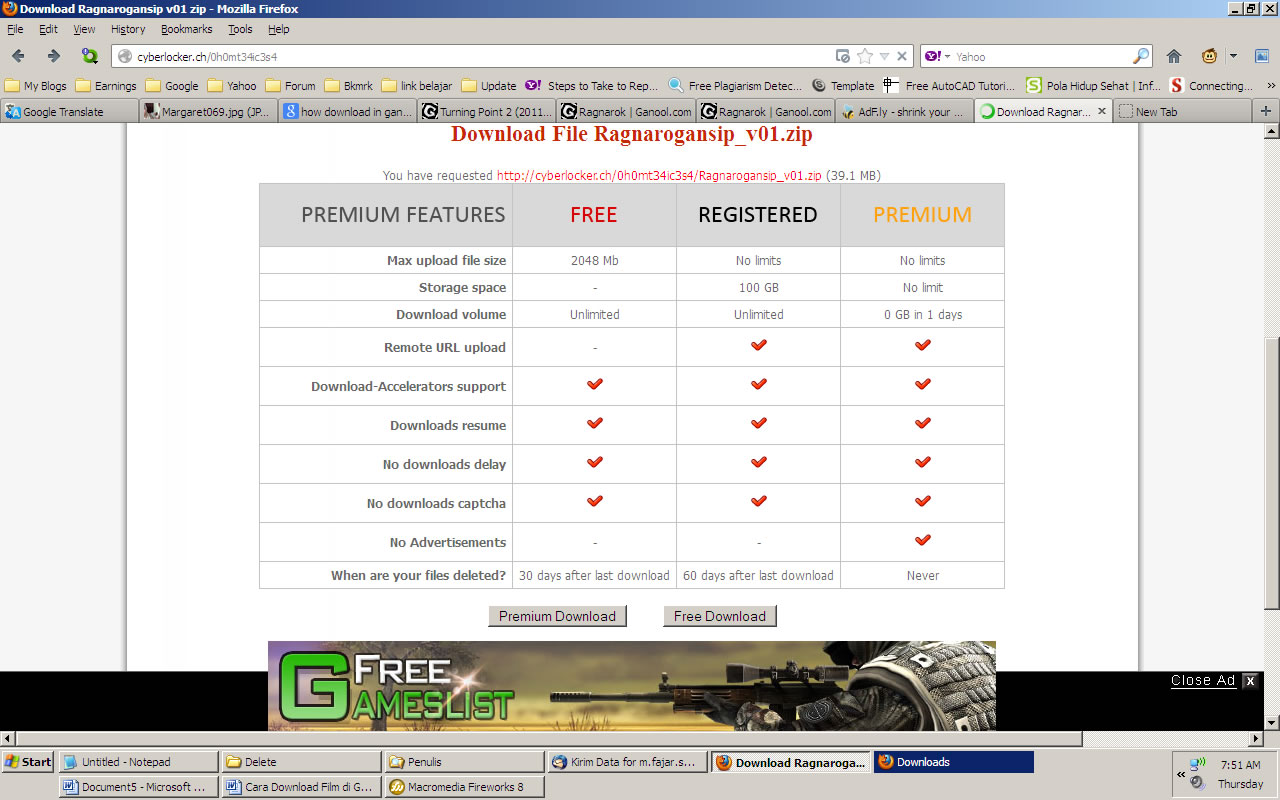Open the Update bookmark folder
The width and height of the screenshot is (1280, 800).
(489, 86)
